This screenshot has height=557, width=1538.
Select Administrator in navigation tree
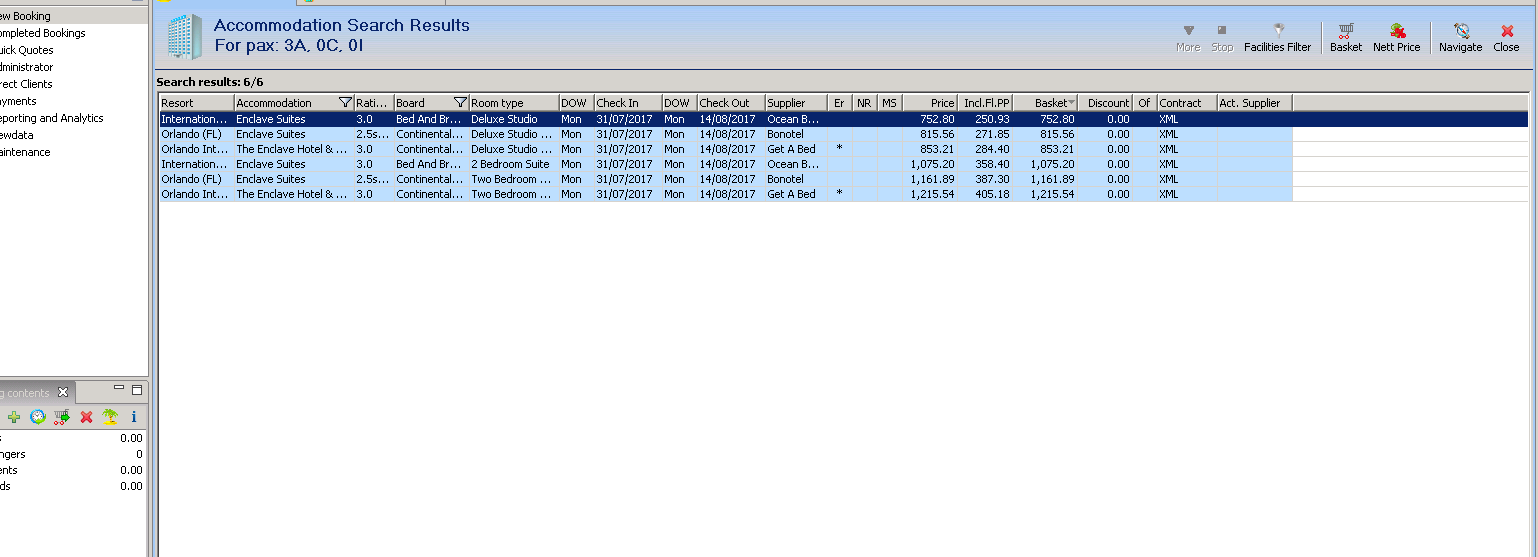(x=27, y=67)
